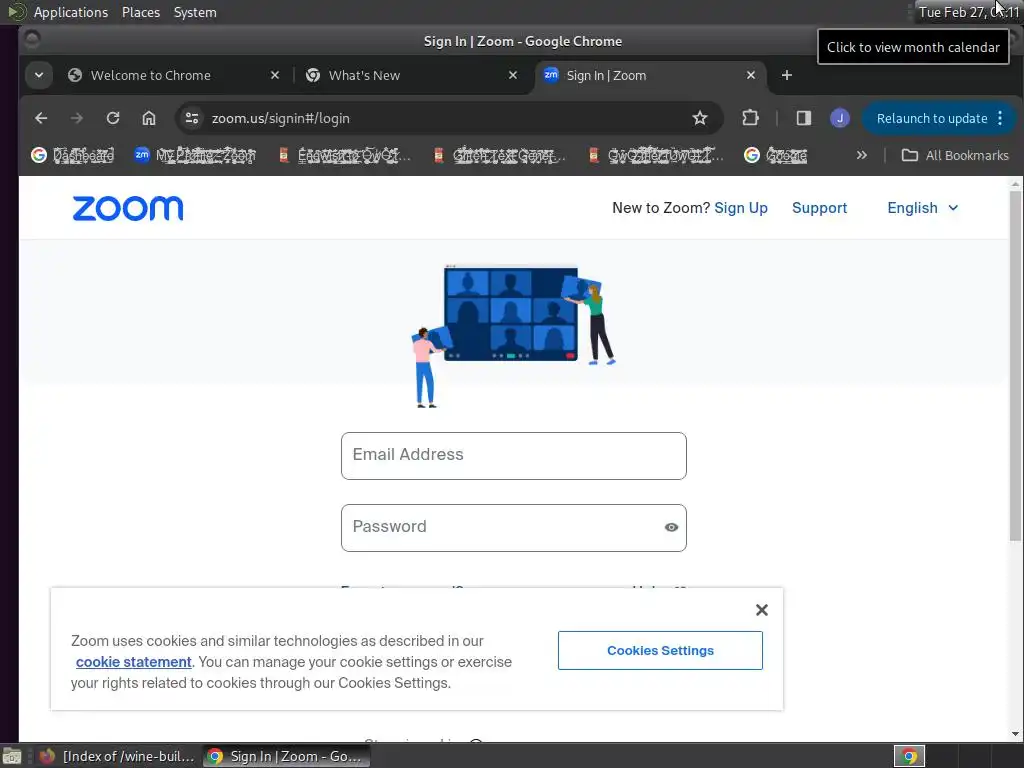Image resolution: width=1024 pixels, height=768 pixels.
Task: Open the Google bookmark
Action: 776,155
